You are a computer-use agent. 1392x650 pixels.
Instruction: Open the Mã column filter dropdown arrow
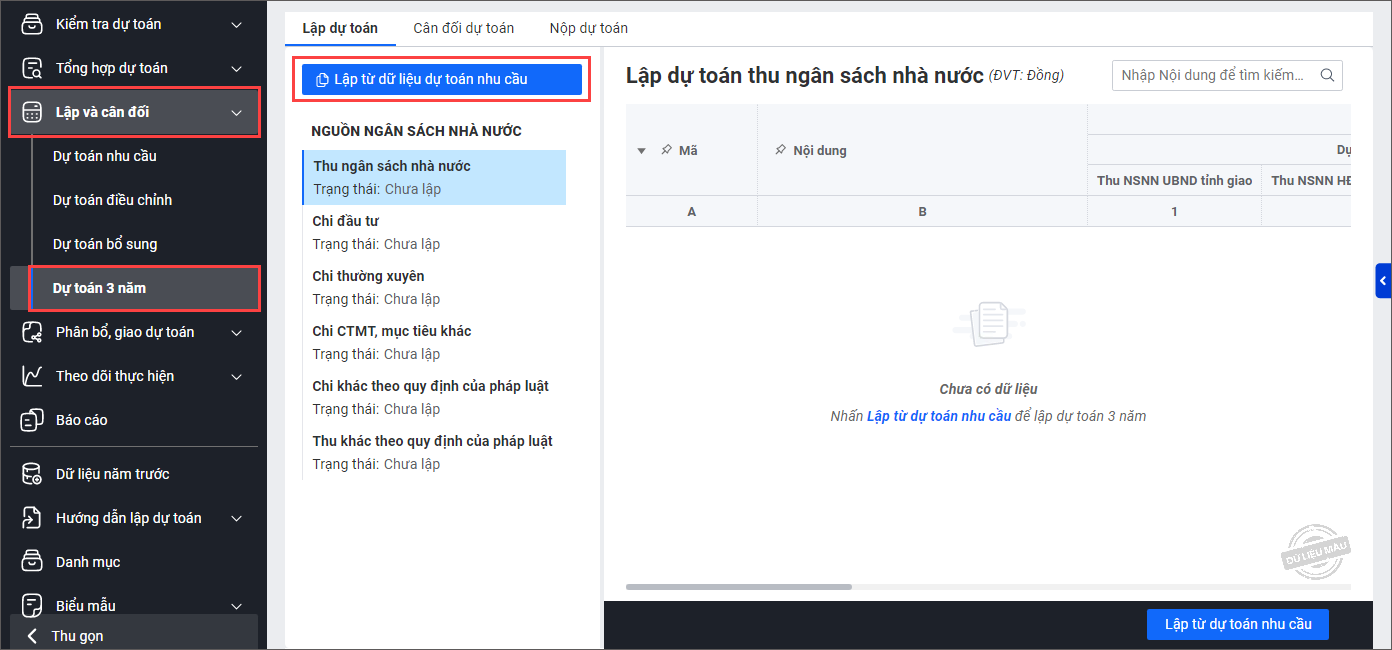coord(642,151)
